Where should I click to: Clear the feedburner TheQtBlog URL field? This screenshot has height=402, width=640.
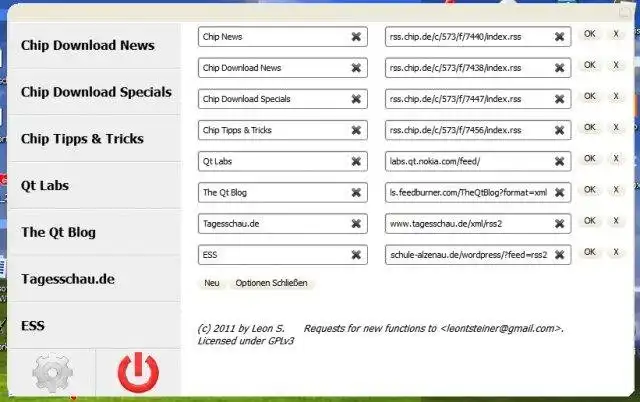(x=559, y=192)
